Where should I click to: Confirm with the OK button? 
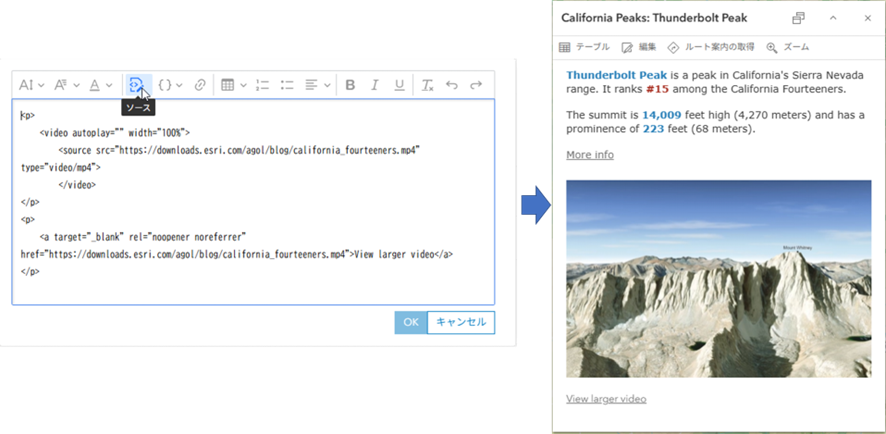pos(411,322)
